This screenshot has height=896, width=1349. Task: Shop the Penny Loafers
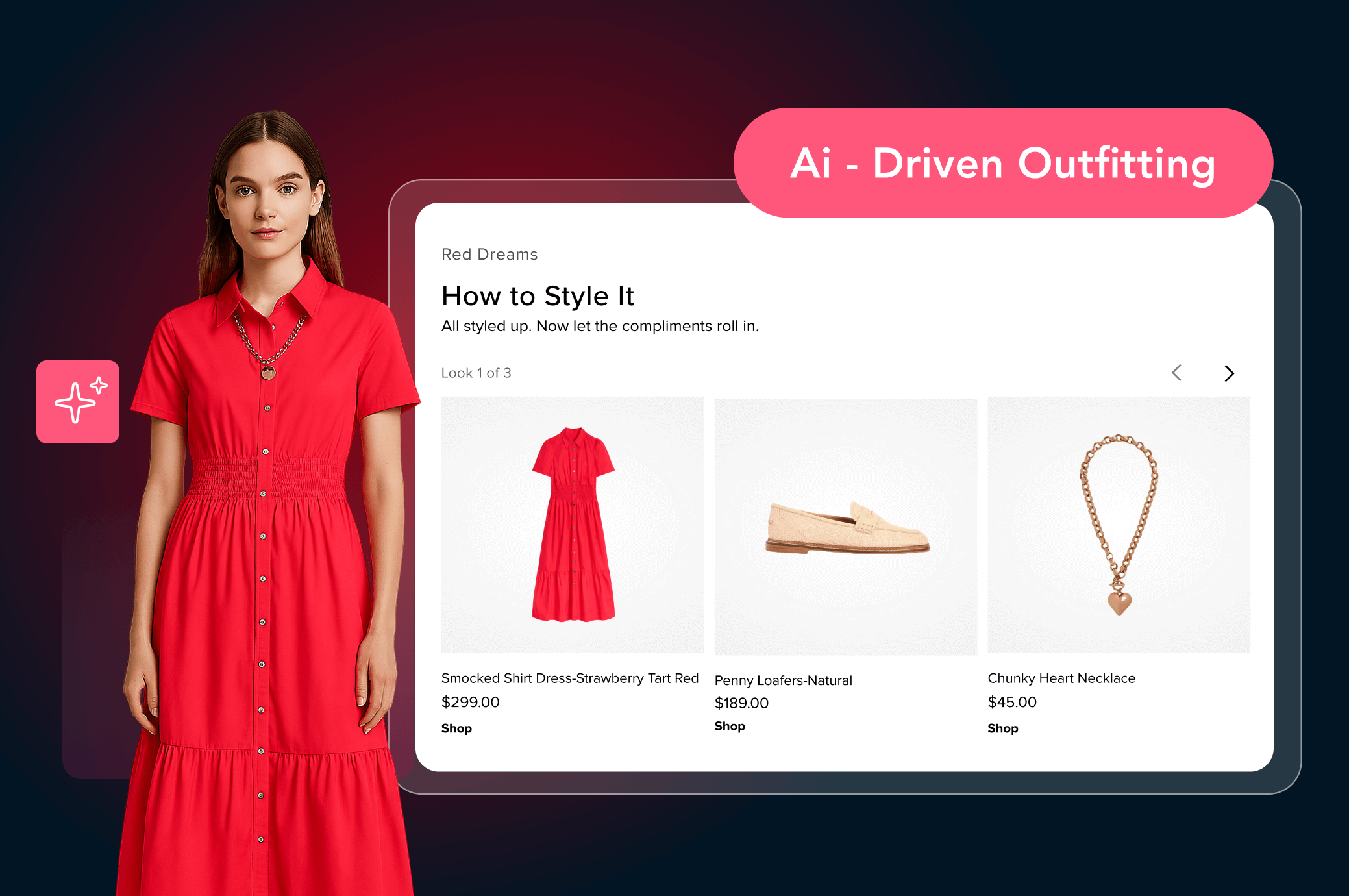pyautogui.click(x=729, y=726)
